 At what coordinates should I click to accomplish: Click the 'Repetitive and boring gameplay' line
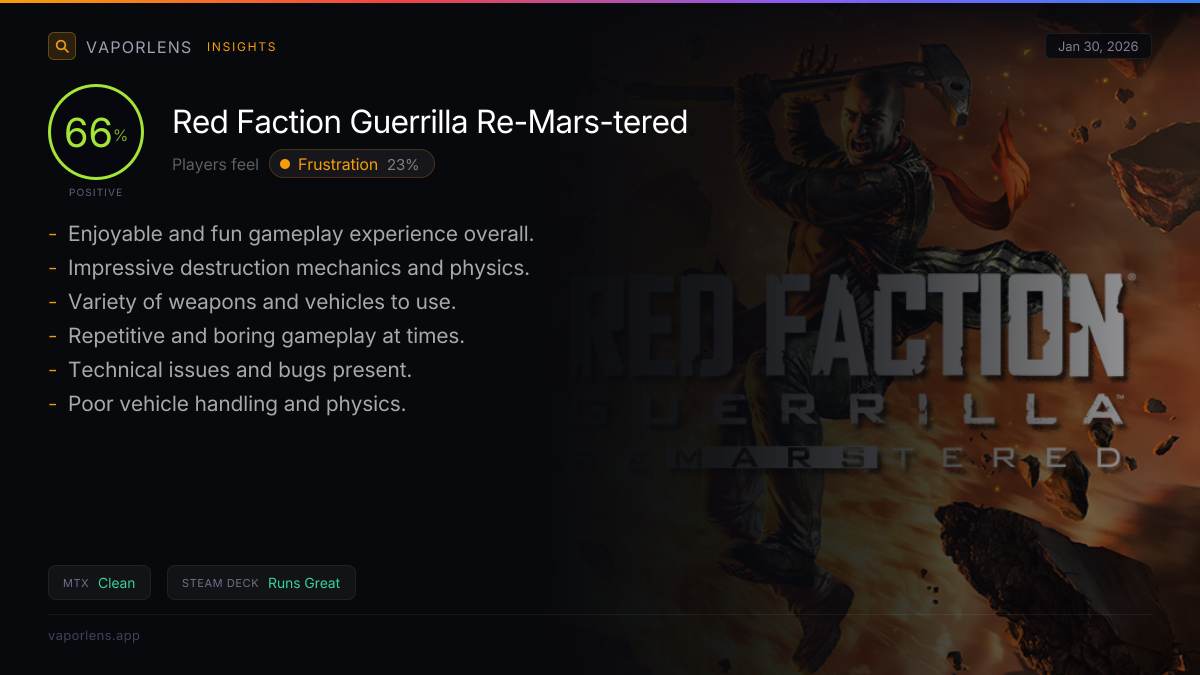point(266,336)
